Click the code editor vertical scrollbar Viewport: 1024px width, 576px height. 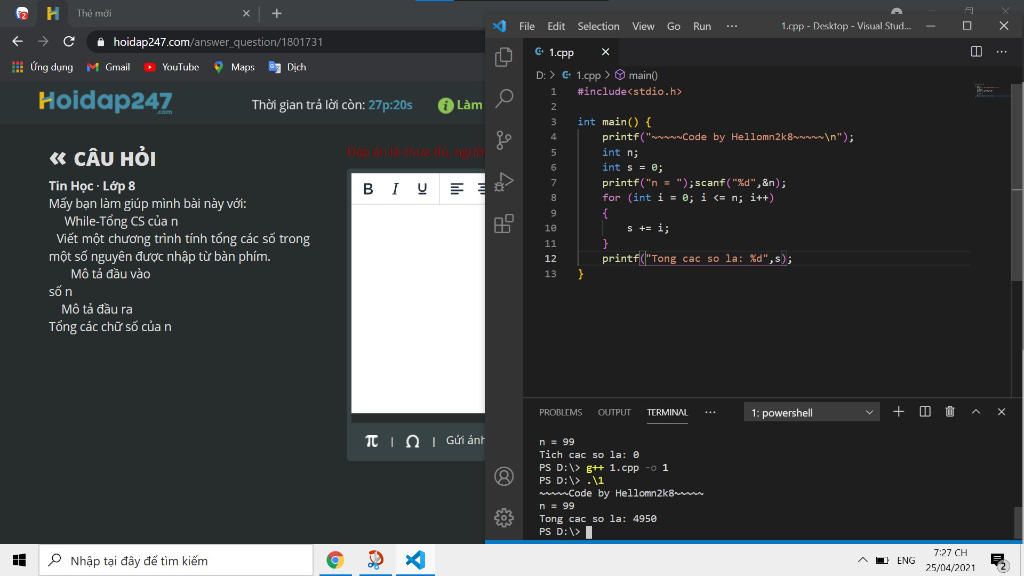[1017, 183]
